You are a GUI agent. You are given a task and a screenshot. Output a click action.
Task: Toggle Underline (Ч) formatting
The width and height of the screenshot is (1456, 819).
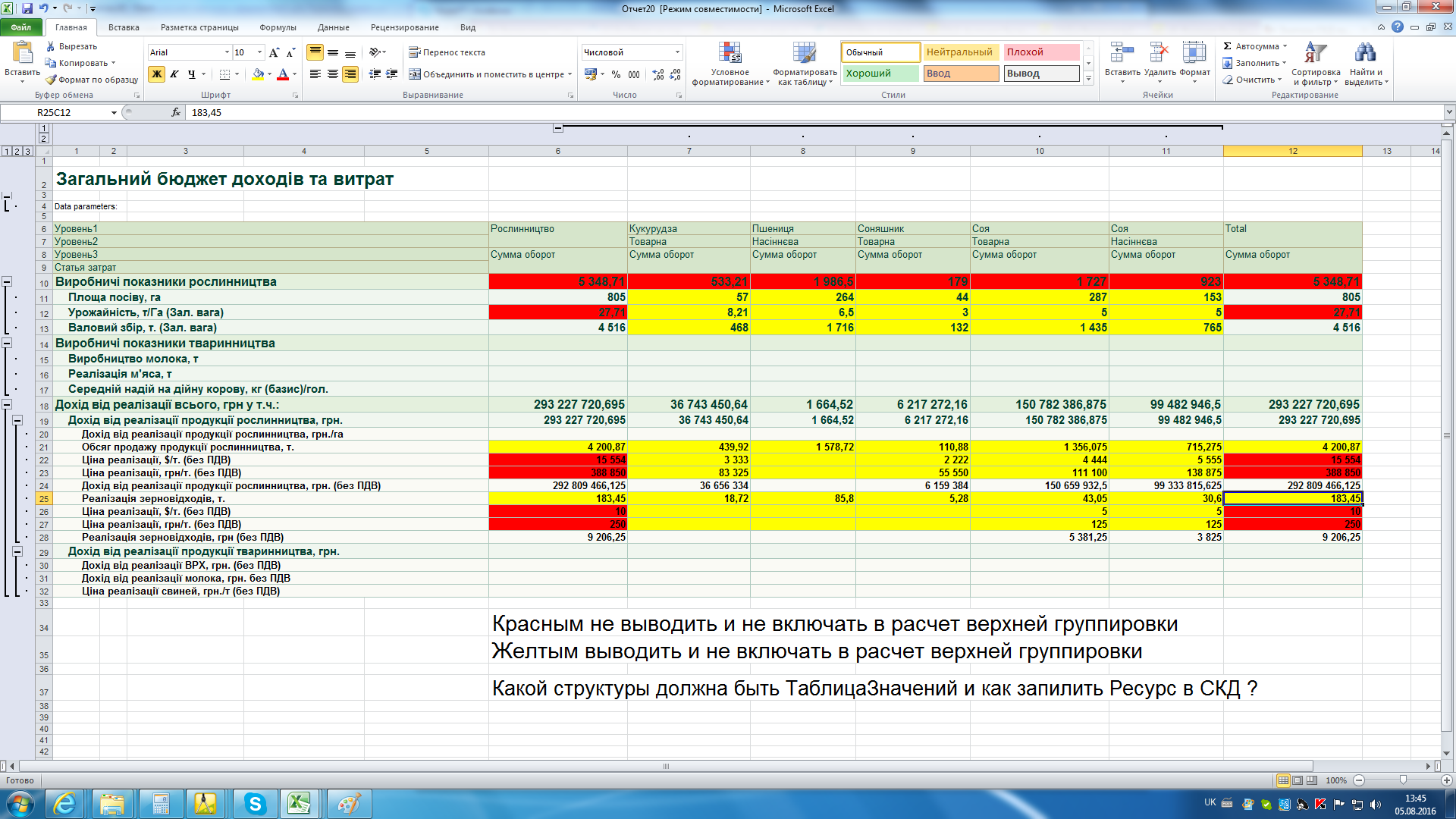point(191,74)
